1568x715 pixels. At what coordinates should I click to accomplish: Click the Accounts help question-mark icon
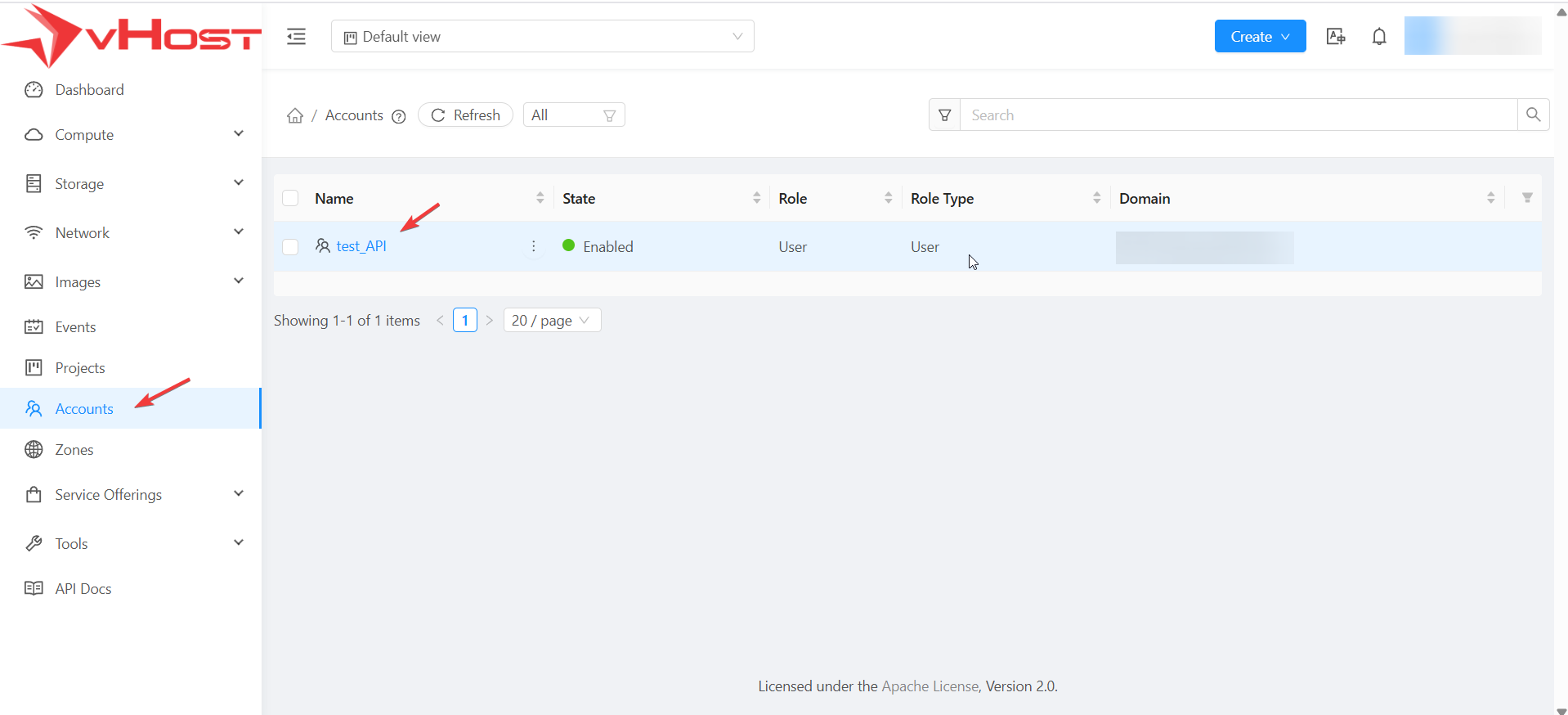tap(399, 116)
